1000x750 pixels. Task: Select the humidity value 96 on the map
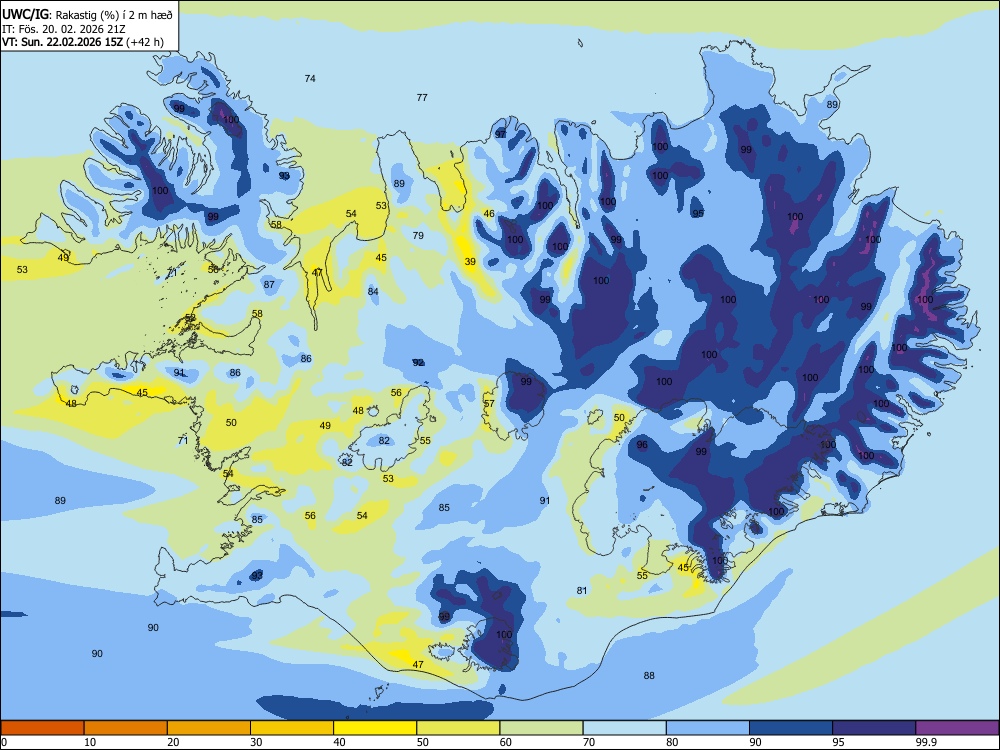[x=642, y=445]
